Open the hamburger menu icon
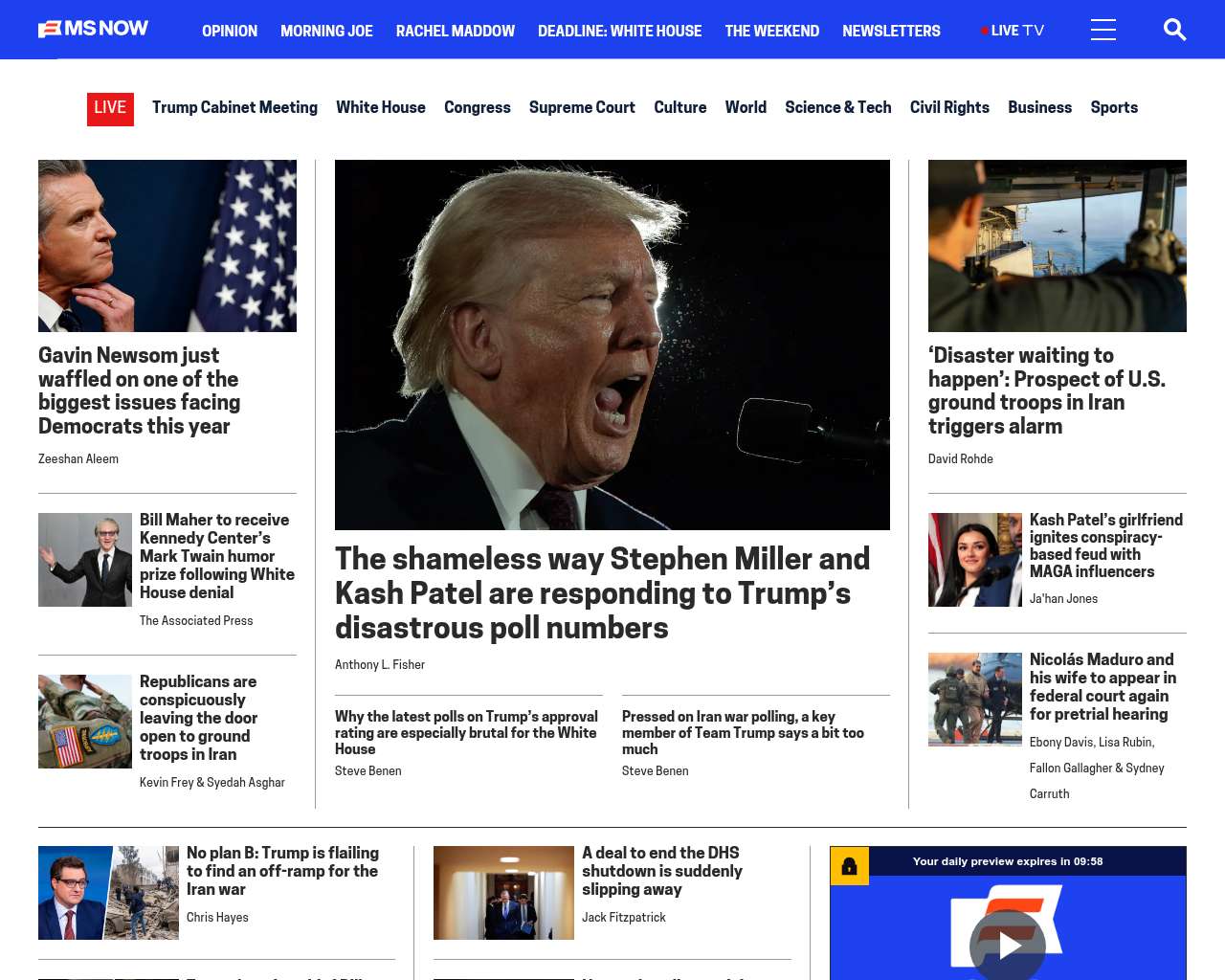 point(1102,30)
